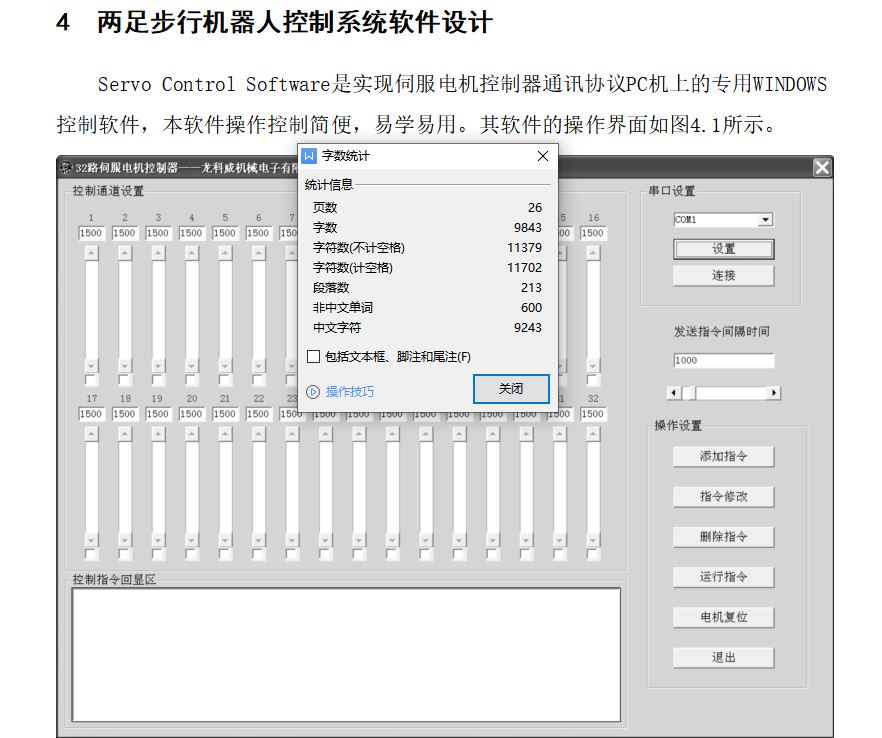This screenshot has width=882, height=738.
Task: Tick the checkbox under channel 20 slider
Action: click(x=192, y=554)
